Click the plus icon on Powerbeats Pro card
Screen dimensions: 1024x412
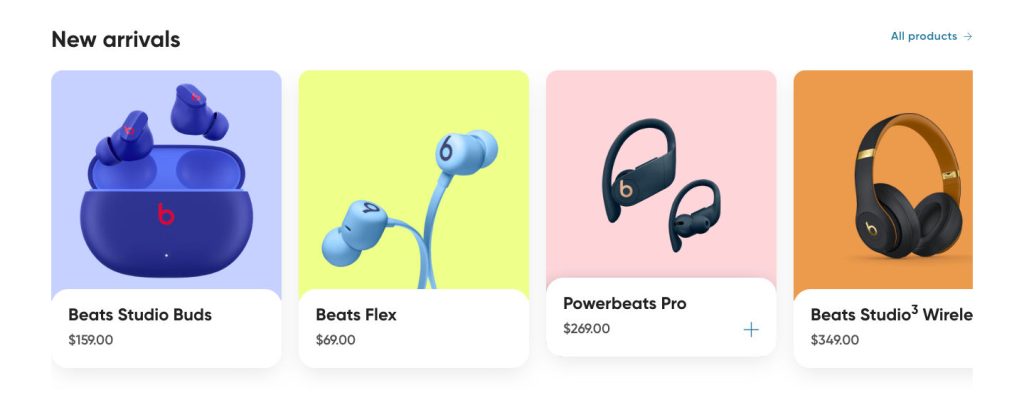[751, 330]
